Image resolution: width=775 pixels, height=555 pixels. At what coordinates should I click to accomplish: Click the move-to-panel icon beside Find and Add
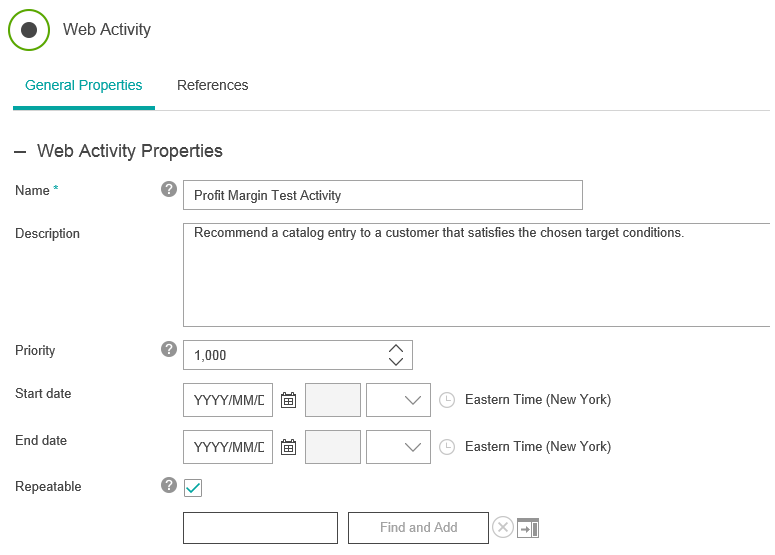click(528, 527)
